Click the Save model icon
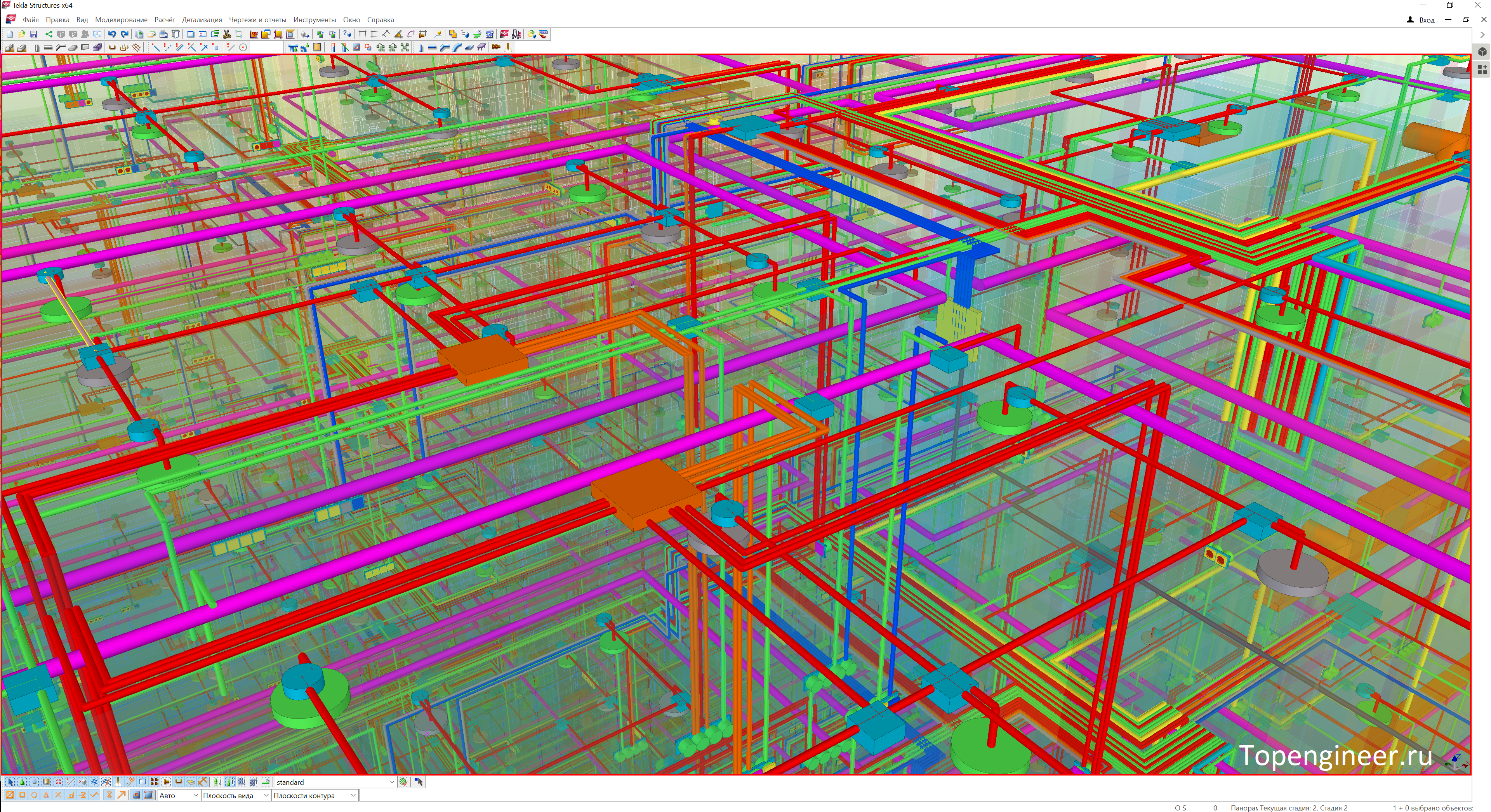The height and width of the screenshot is (812, 1491). tap(33, 34)
